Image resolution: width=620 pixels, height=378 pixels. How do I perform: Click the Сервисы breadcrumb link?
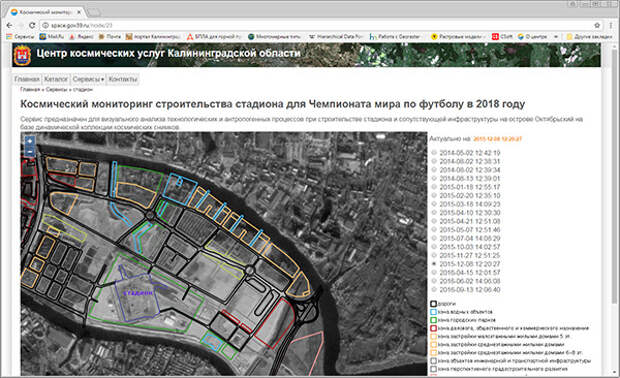tap(57, 90)
